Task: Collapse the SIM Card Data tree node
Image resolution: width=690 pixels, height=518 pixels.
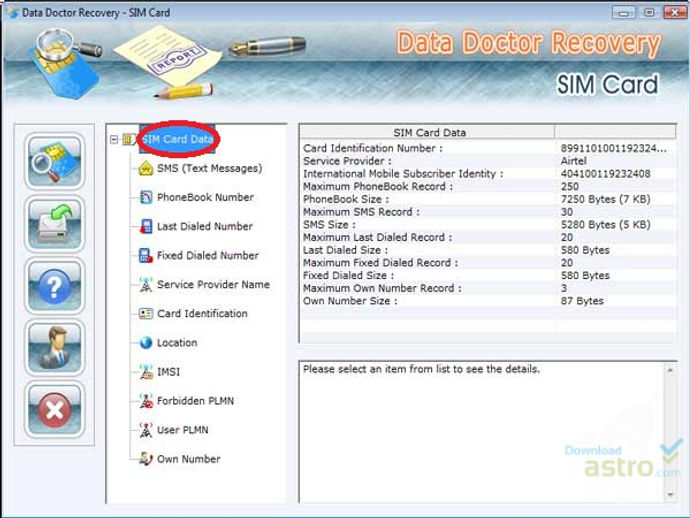Action: (x=114, y=140)
